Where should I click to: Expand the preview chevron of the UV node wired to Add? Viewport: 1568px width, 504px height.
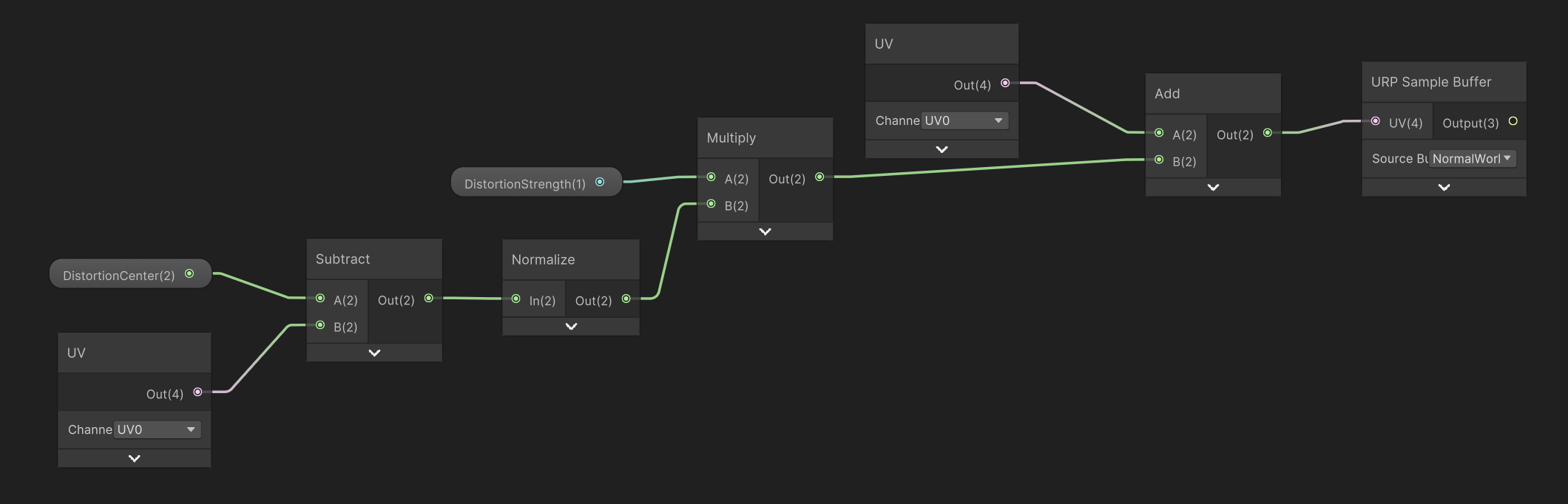[x=942, y=149]
